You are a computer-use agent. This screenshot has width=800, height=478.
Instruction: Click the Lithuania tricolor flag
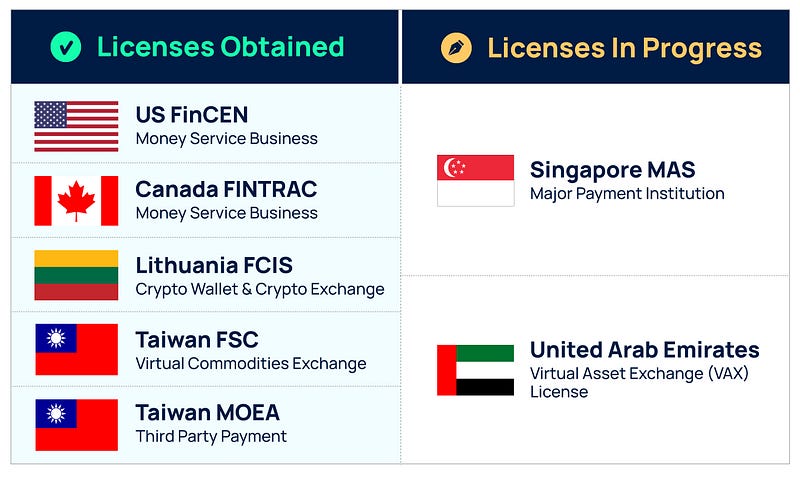76,275
